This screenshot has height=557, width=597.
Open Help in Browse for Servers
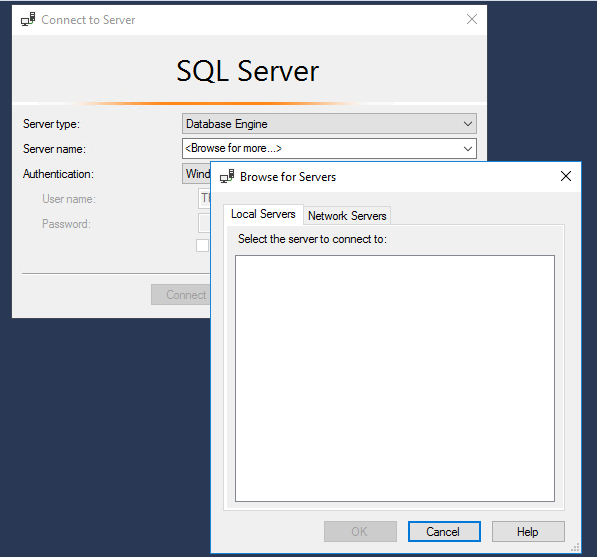coord(528,531)
